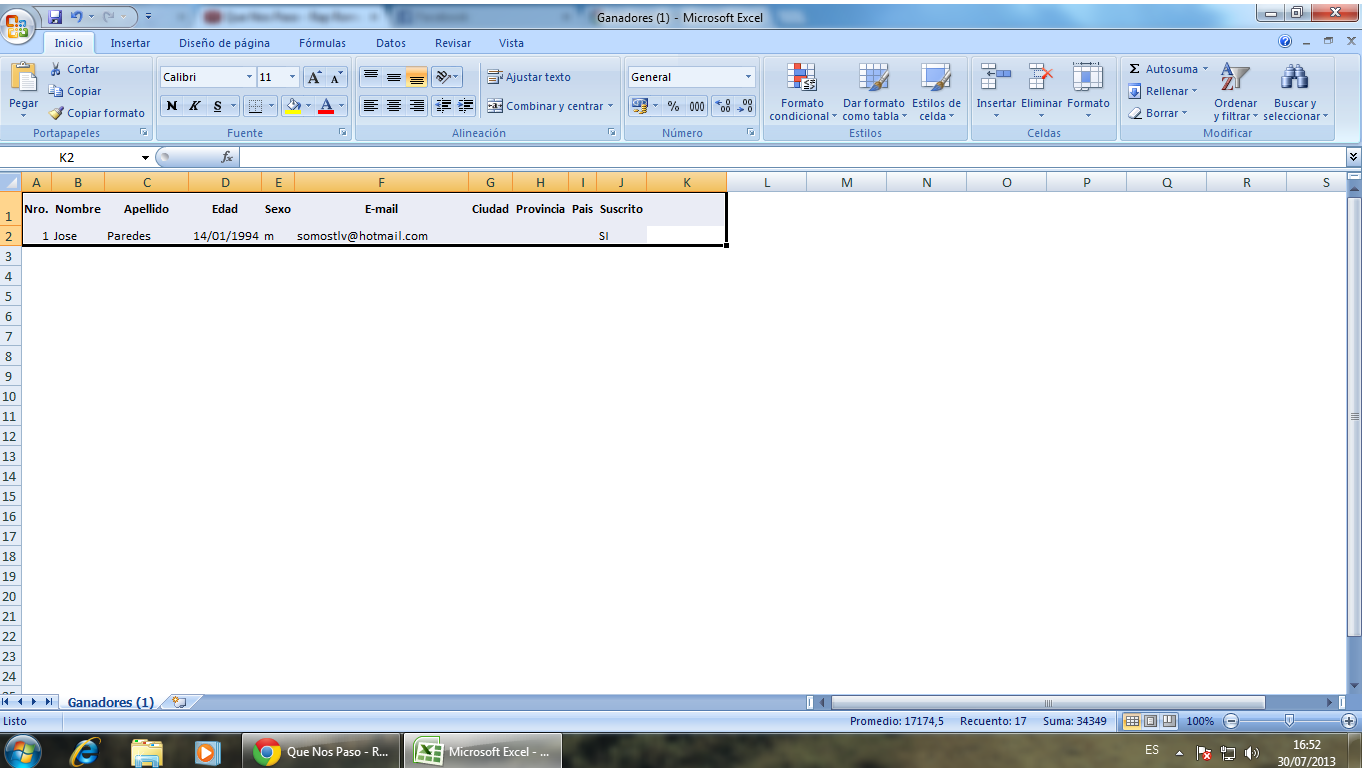Select Copiar formato paintbrush
The height and width of the screenshot is (768, 1366).
97,113
